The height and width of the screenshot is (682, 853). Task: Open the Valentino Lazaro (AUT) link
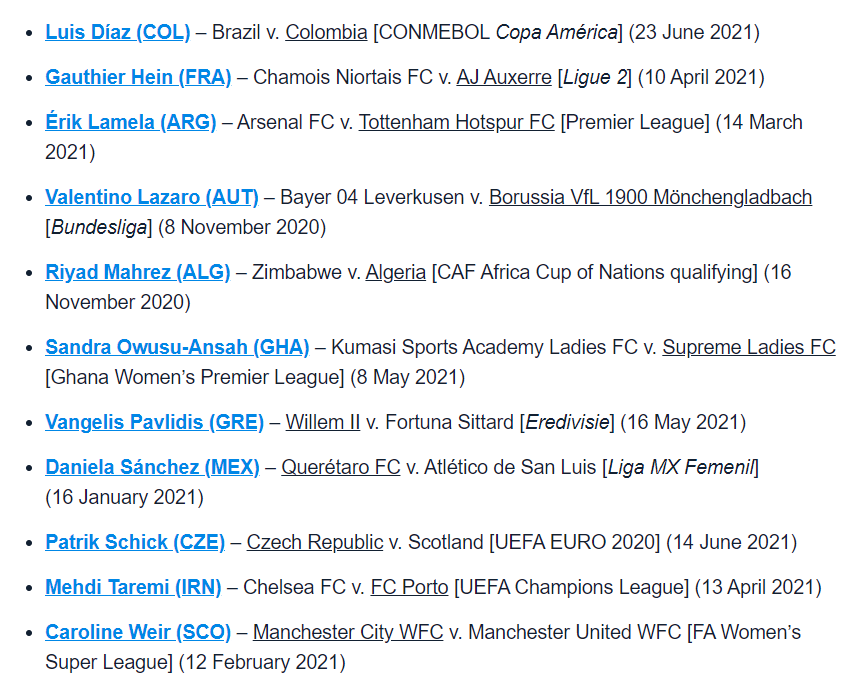point(151,197)
